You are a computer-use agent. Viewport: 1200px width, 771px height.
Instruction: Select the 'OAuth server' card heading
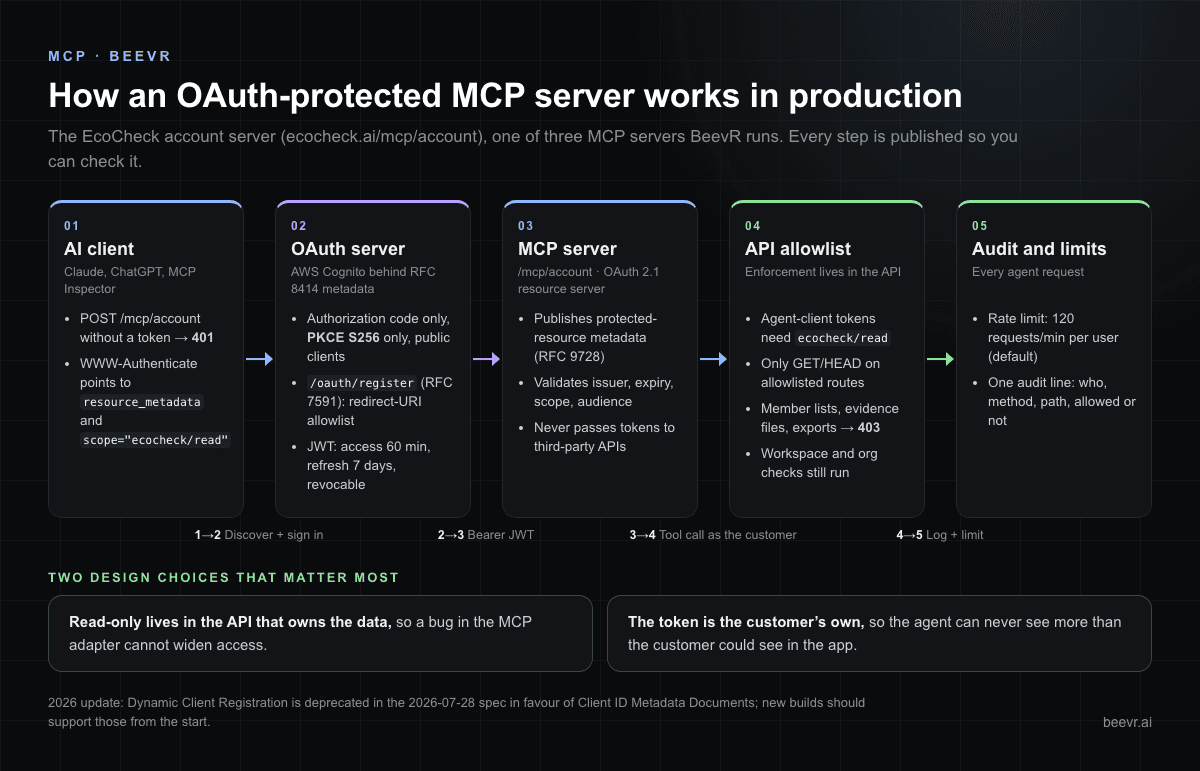[348, 249]
